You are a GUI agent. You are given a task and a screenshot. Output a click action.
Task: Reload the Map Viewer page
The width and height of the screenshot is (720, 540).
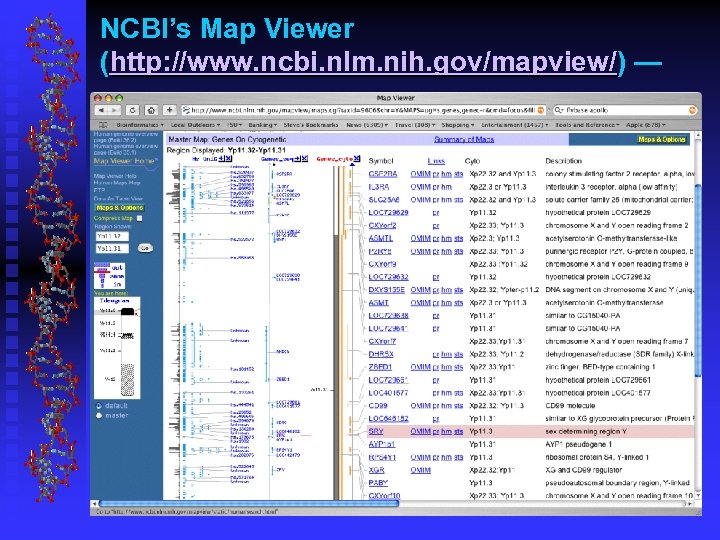point(133,110)
